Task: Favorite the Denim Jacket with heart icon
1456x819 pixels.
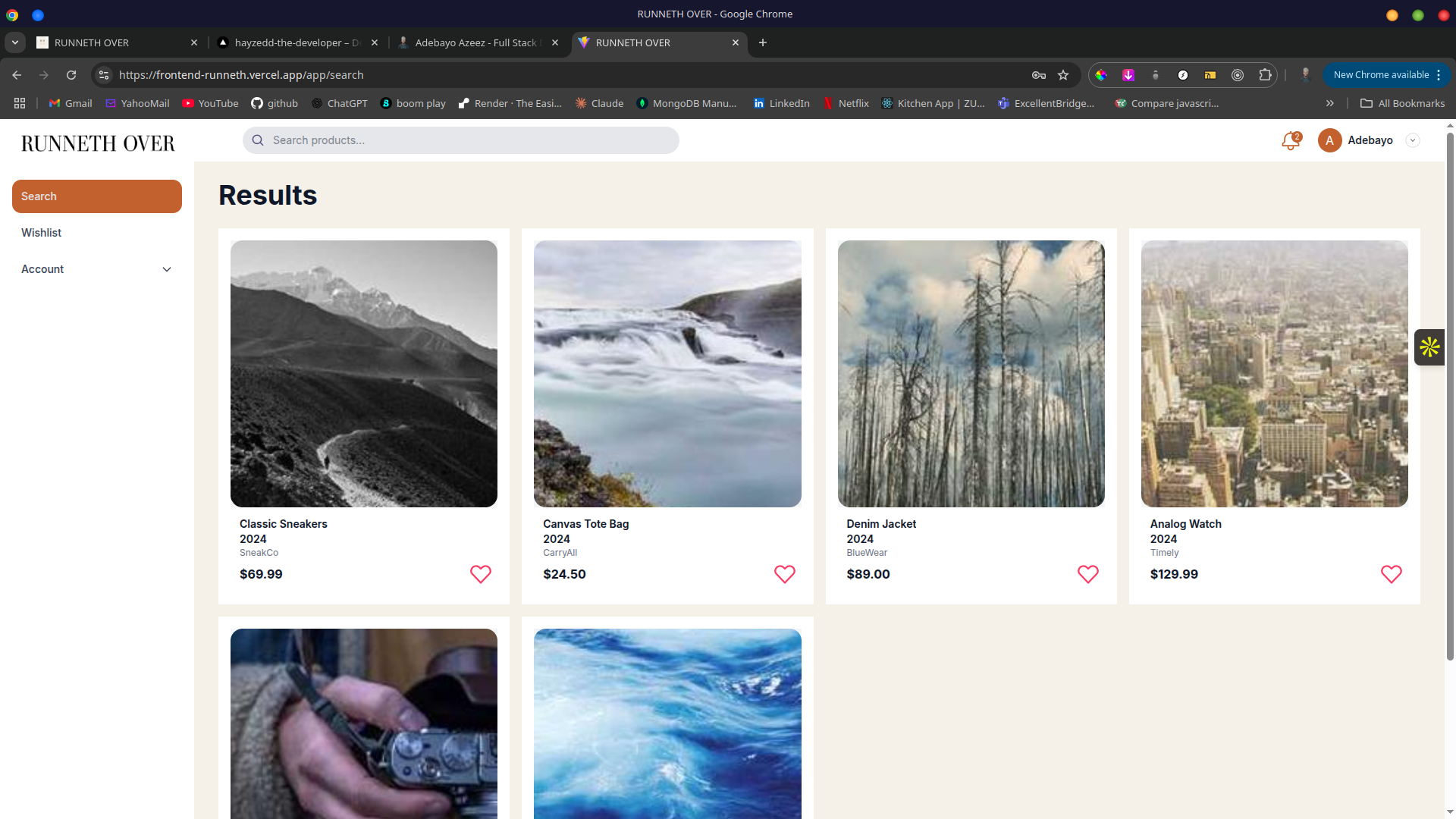Action: [x=1088, y=574]
